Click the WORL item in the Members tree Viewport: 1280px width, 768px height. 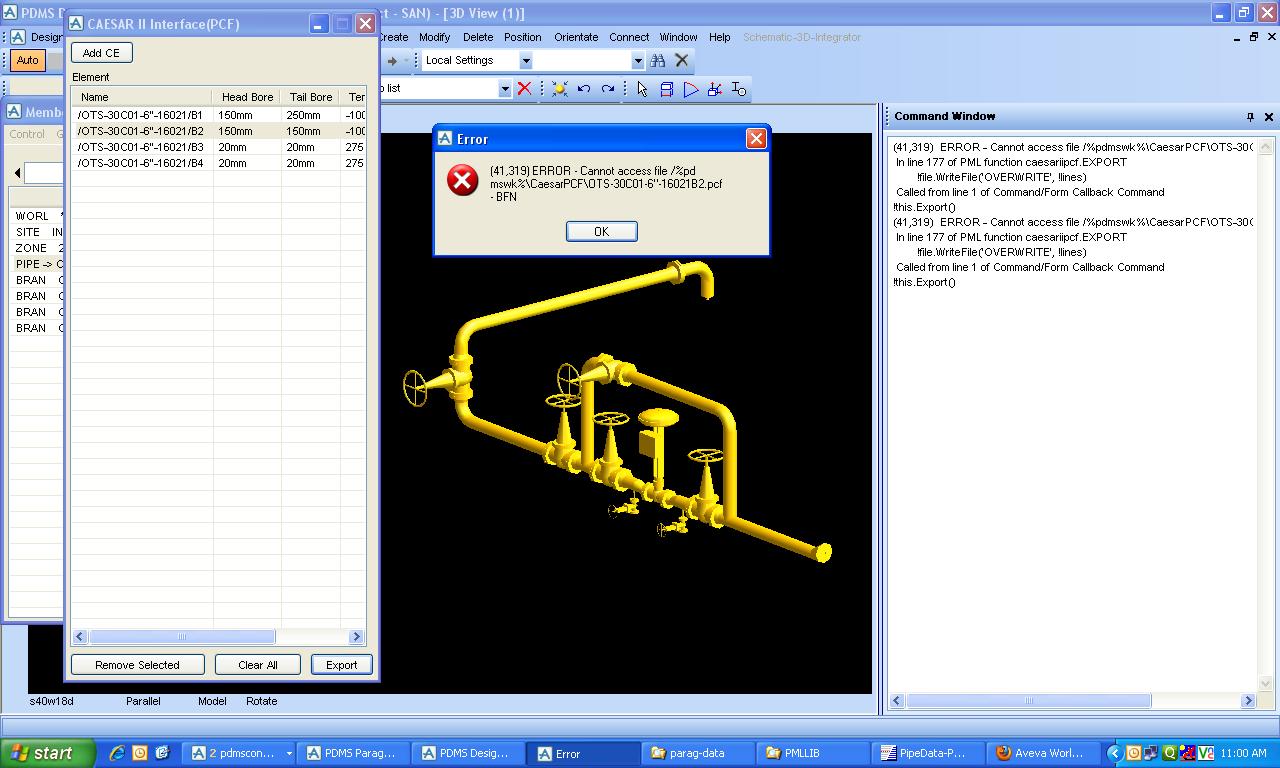tap(32, 216)
